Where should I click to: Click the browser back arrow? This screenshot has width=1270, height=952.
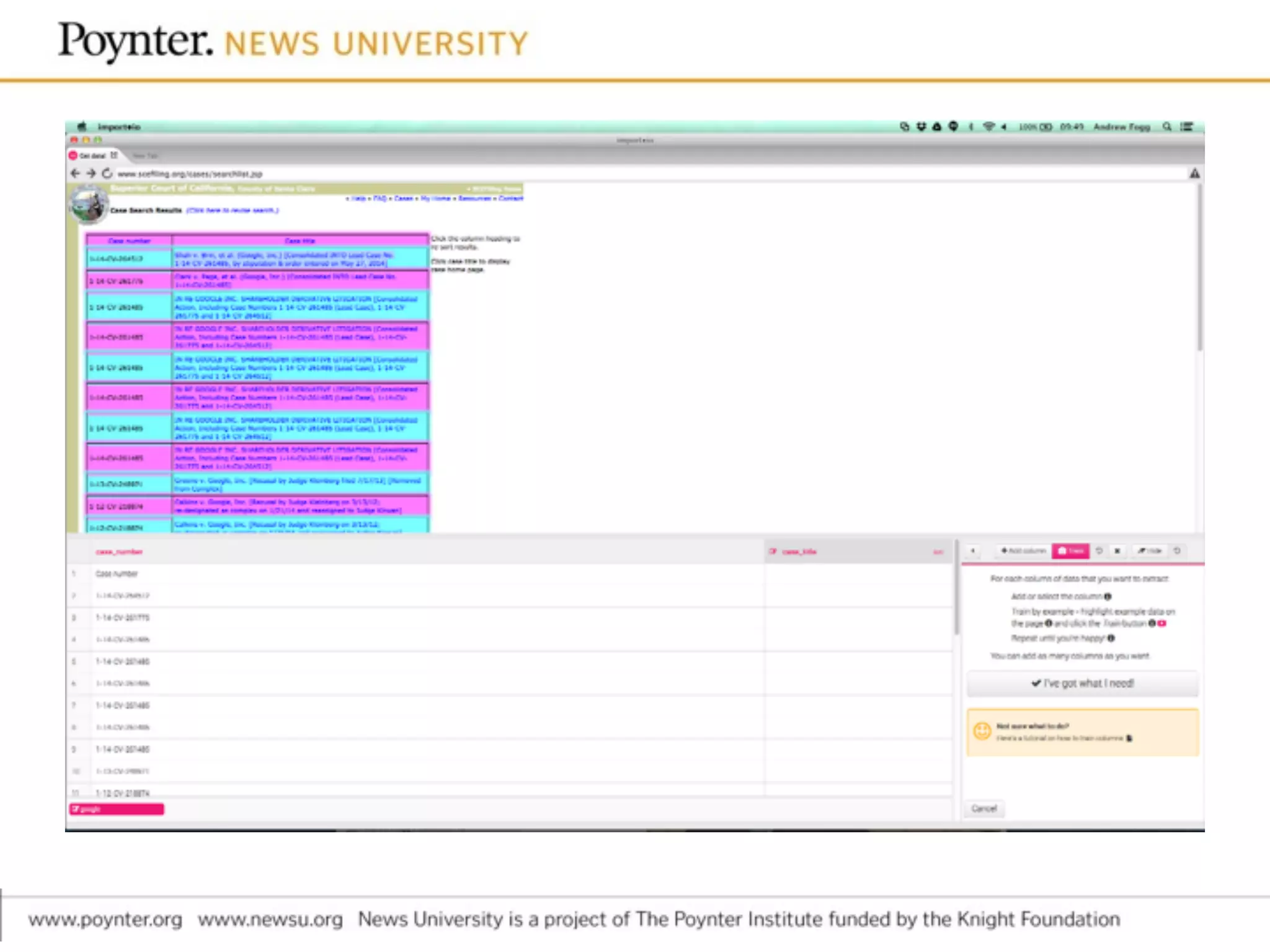(76, 174)
